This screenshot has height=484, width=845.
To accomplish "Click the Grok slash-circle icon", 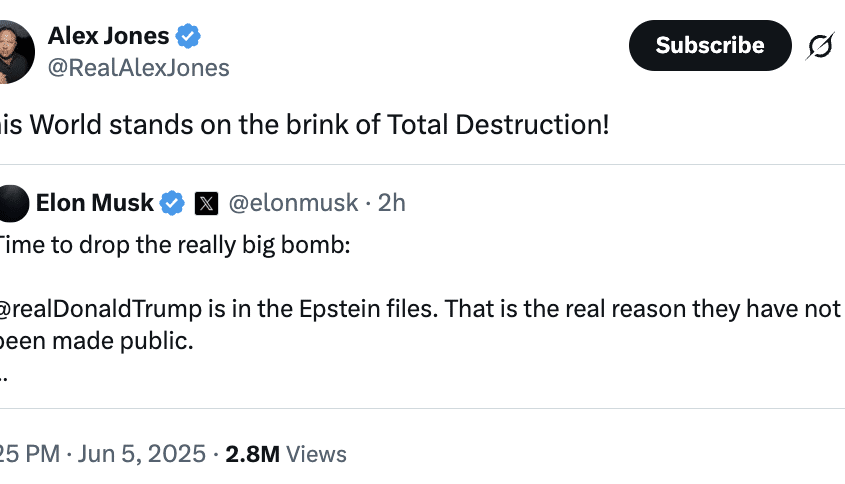I will tap(820, 45).
